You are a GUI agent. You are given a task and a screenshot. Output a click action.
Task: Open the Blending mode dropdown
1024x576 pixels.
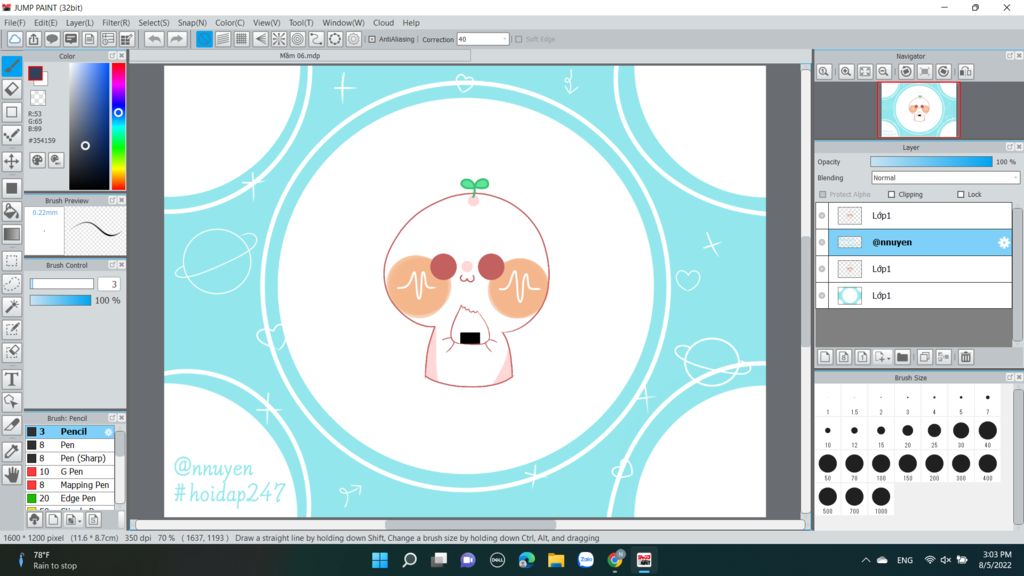click(x=945, y=178)
